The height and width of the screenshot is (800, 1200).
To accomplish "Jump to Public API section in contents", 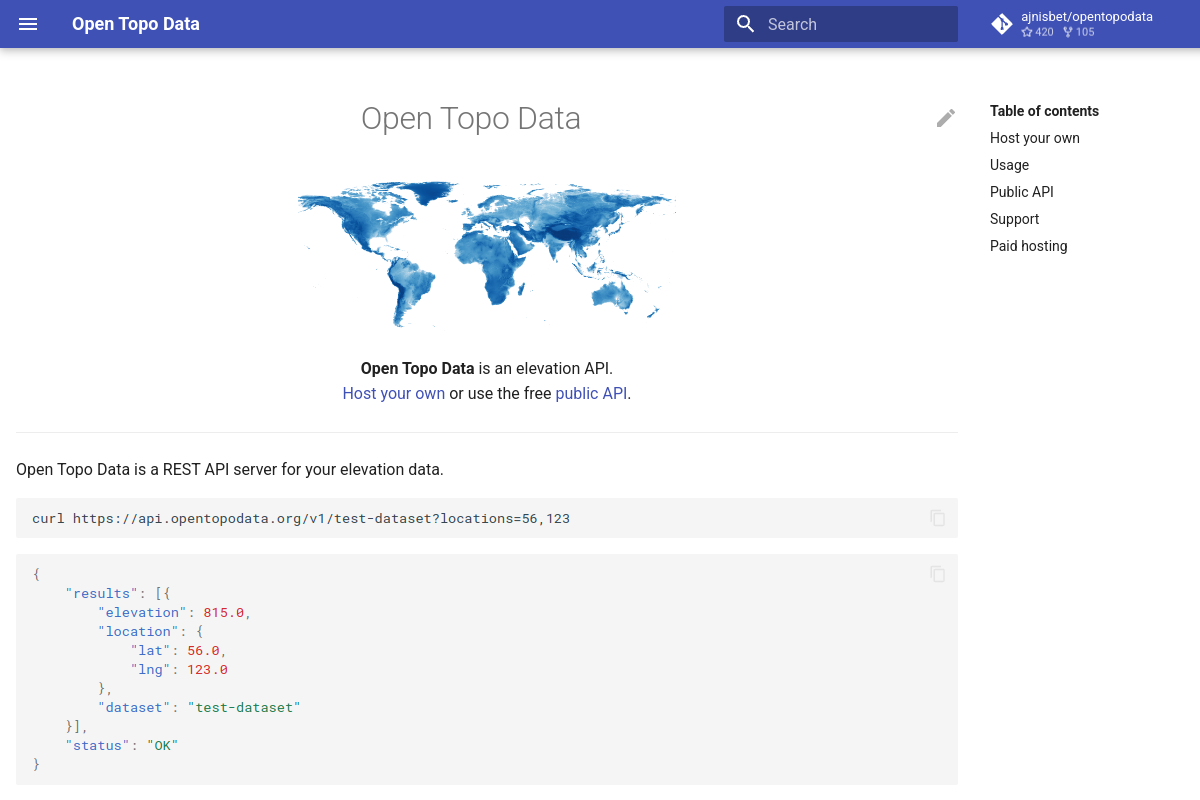I will (1022, 192).
